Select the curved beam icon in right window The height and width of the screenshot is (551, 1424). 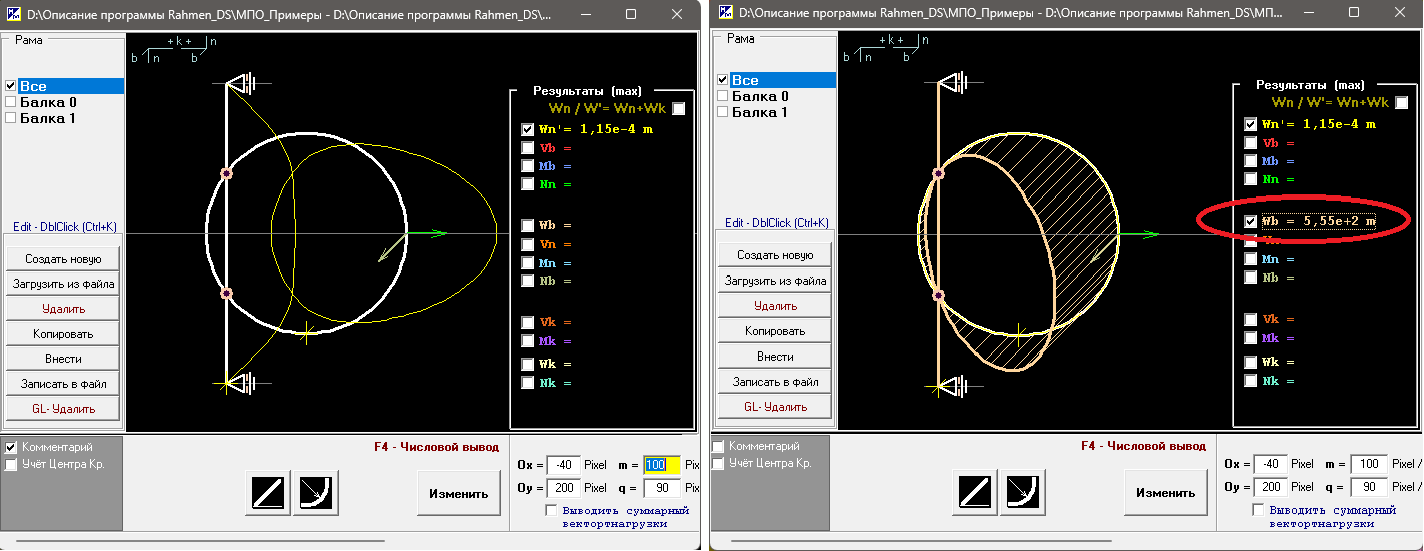click(1024, 492)
